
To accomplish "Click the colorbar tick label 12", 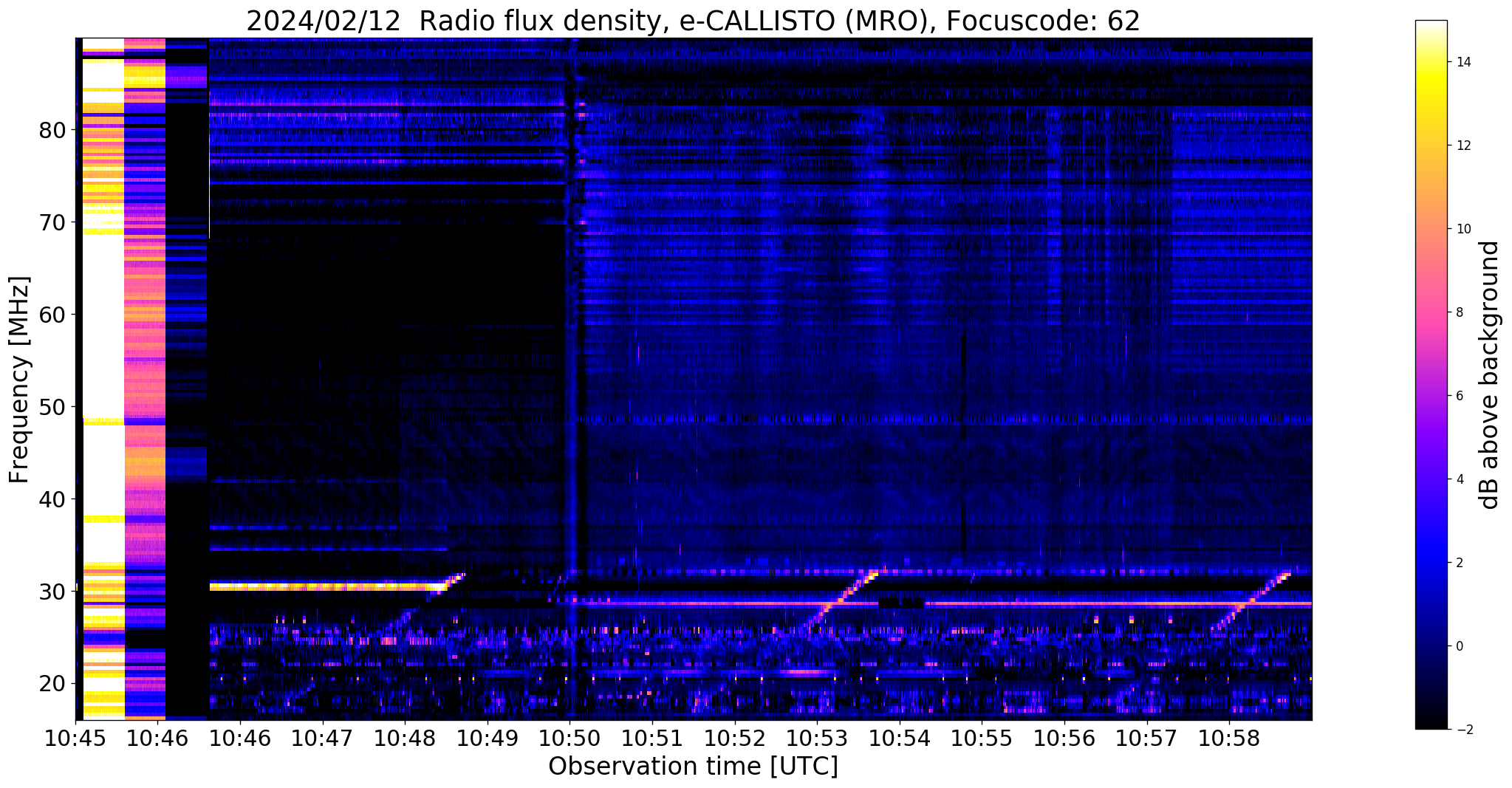I will point(1462,145).
